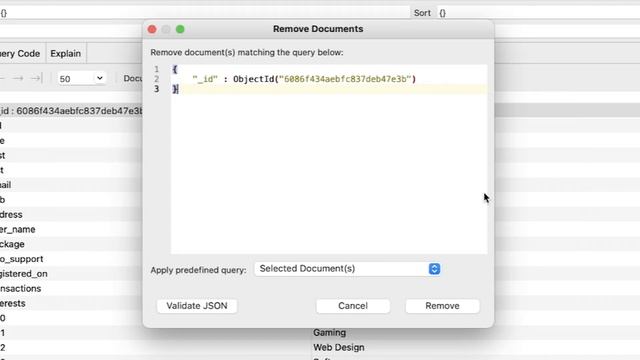The width and height of the screenshot is (640, 360).
Task: Click green zoom button of dialog
Action: click(180, 29)
